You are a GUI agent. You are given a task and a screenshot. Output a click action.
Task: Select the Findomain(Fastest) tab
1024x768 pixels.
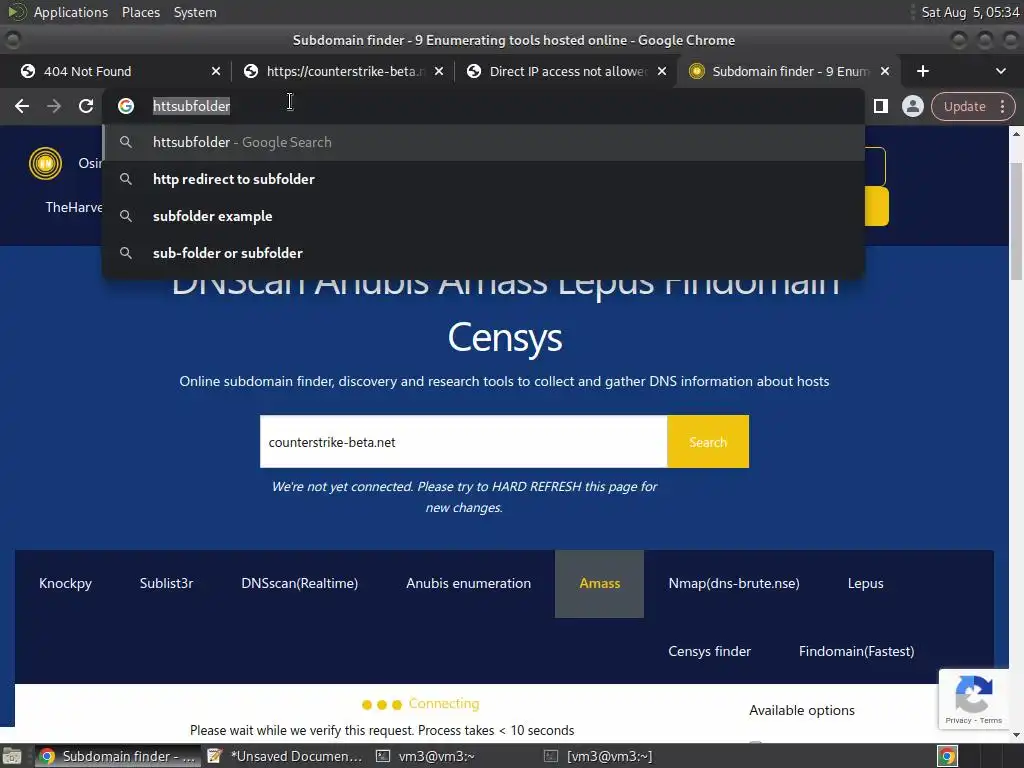pyautogui.click(x=856, y=651)
